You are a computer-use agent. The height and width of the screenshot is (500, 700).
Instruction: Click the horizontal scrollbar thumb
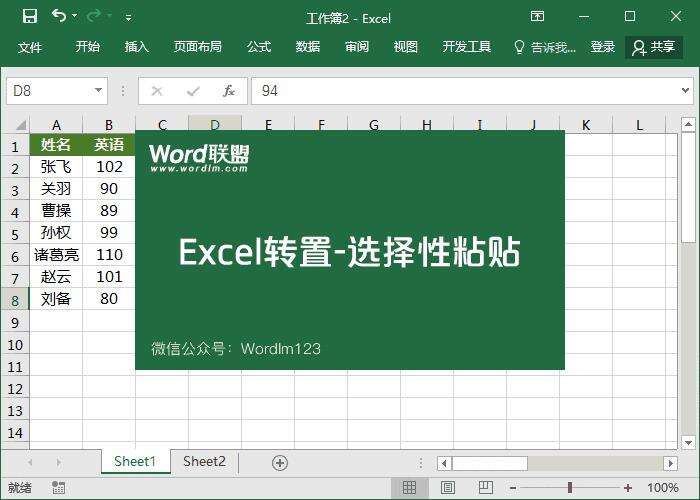[x=490, y=463]
